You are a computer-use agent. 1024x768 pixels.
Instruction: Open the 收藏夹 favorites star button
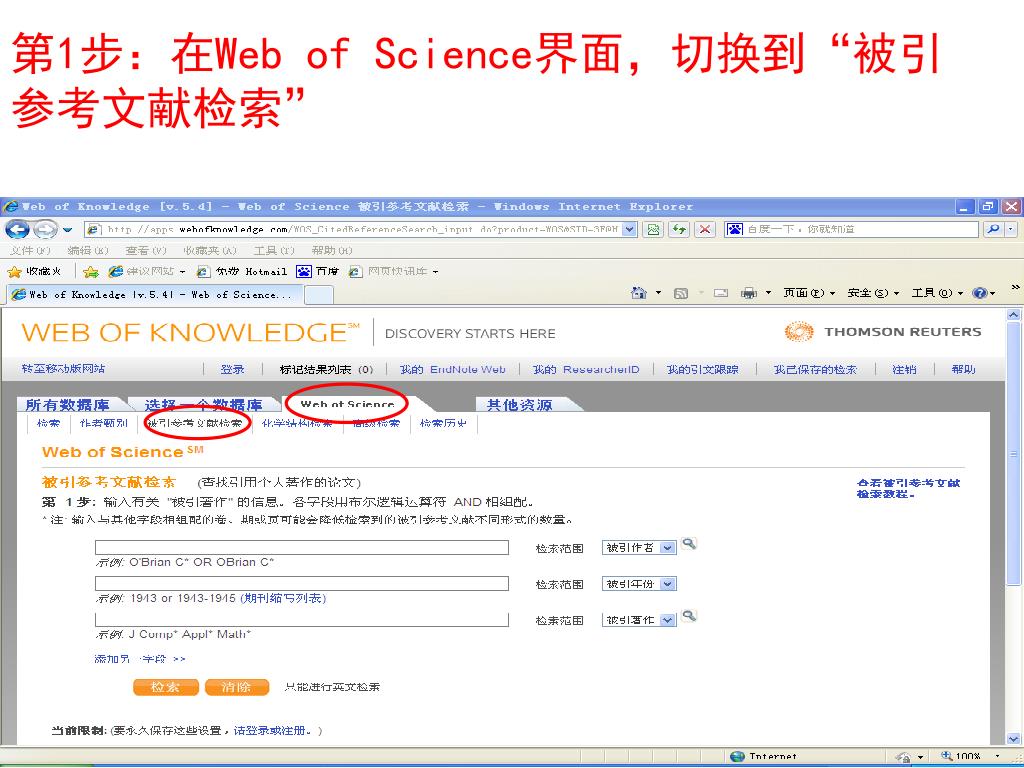35,271
